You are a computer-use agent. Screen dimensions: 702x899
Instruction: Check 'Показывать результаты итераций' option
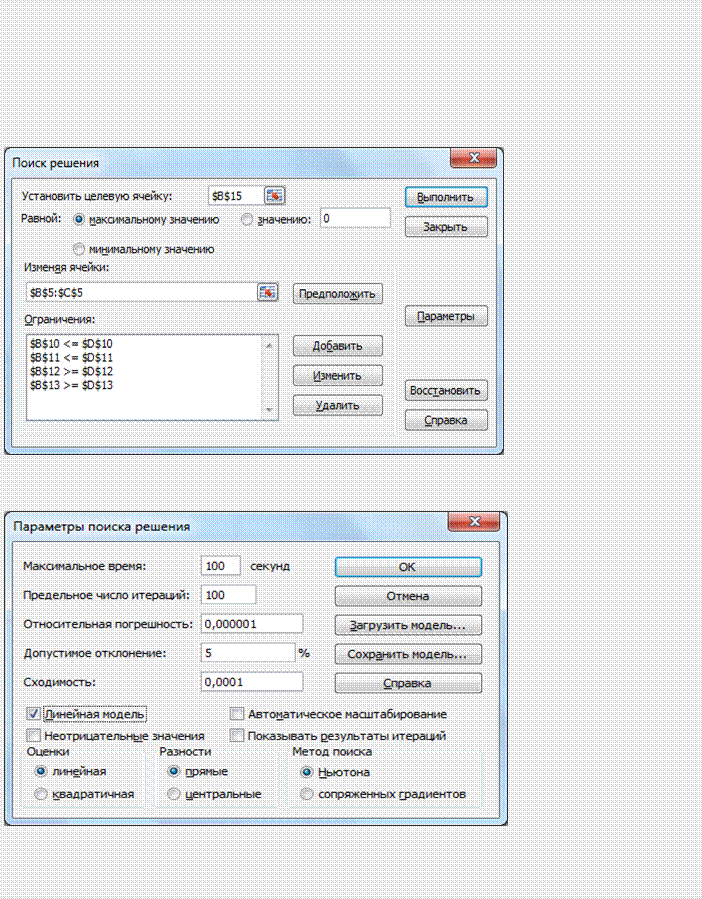click(x=237, y=735)
